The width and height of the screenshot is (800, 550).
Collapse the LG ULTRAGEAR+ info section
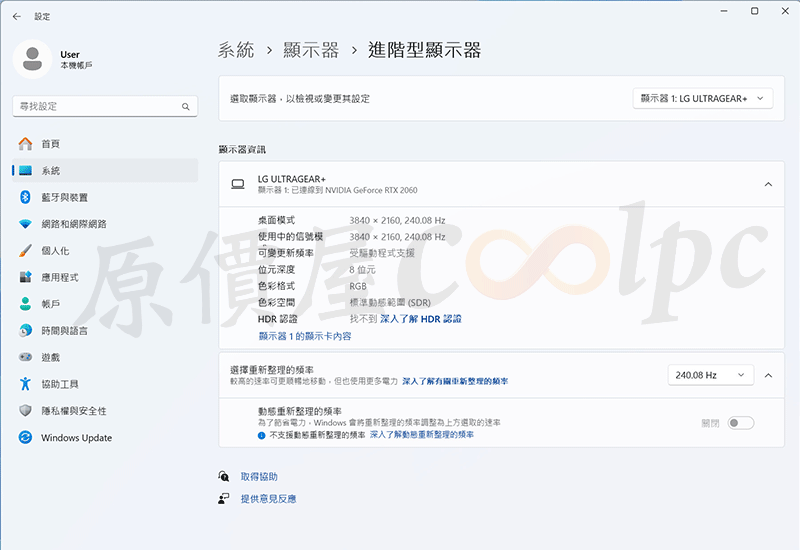coord(768,184)
